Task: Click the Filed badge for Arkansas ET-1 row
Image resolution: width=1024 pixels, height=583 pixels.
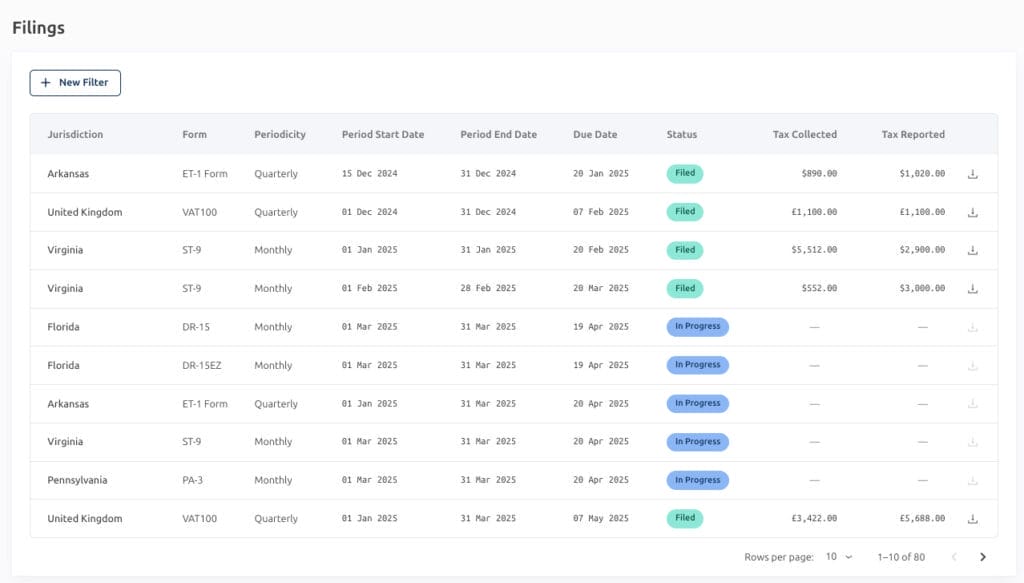Action: pyautogui.click(x=685, y=174)
